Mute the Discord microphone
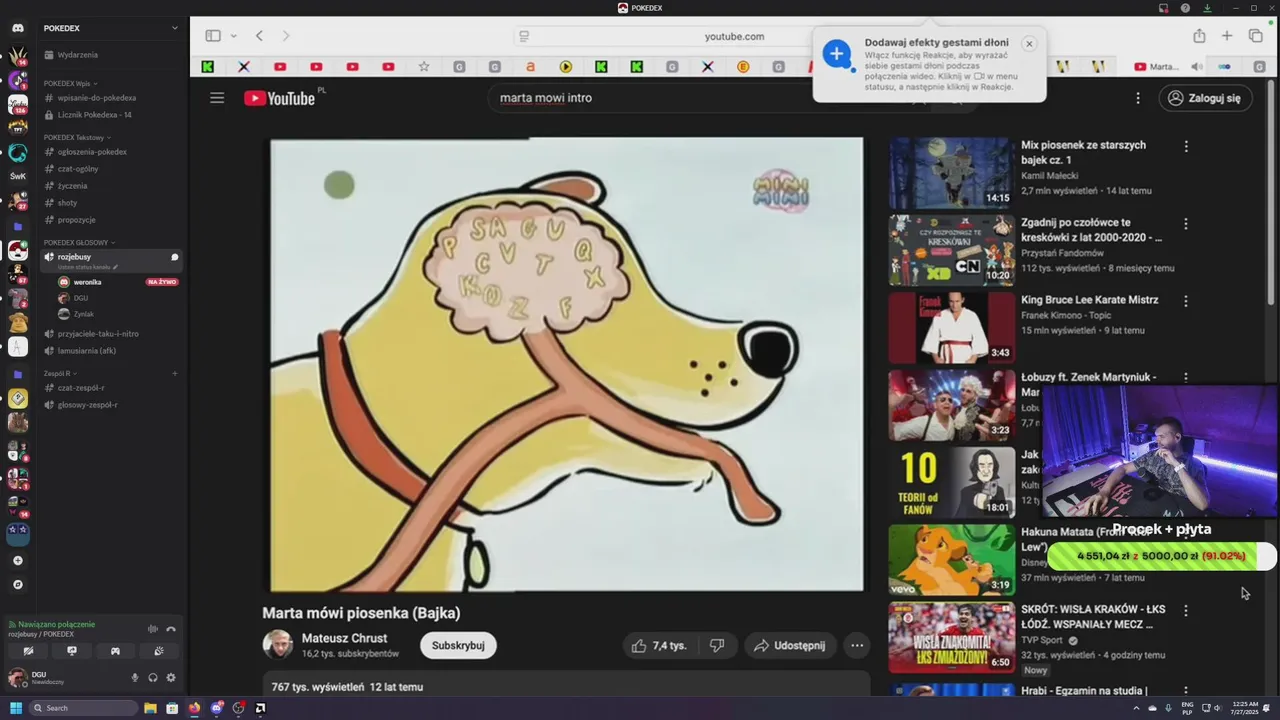The width and height of the screenshot is (1280, 720). 135,677
